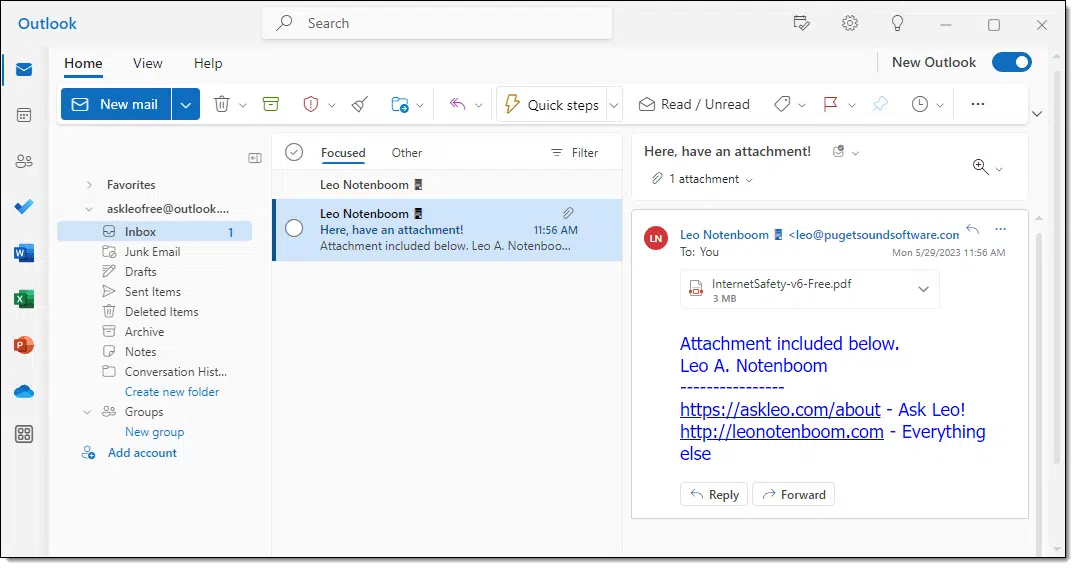
Task: Select the Focused inbox tab
Action: [x=343, y=152]
